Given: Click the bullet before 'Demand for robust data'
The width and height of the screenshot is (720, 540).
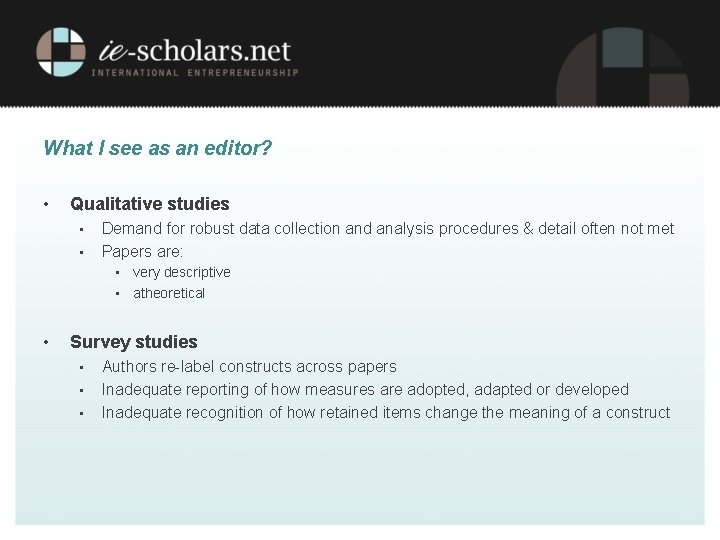Looking at the screenshot, I should (84, 229).
